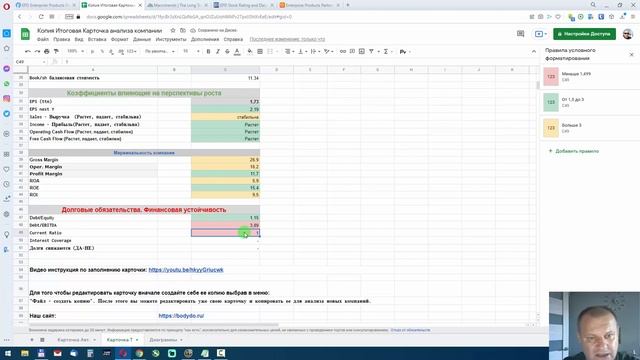The image size is (640, 360).
Task: Toggle Italic formatting
Action: (x=218, y=51)
